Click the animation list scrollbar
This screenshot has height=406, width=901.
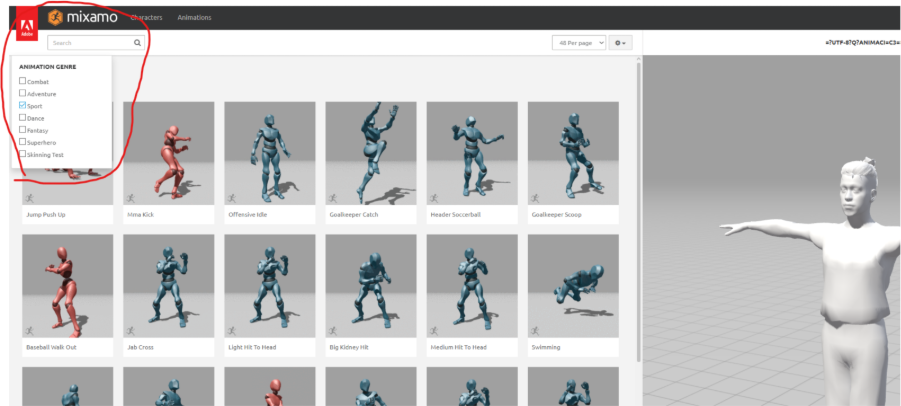tap(637, 210)
